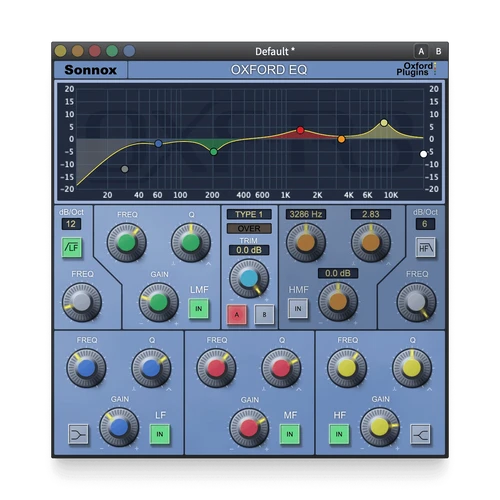Toggle the HF band shelf shape button
Image resolution: width=500 pixels, height=500 pixels.
click(x=420, y=434)
